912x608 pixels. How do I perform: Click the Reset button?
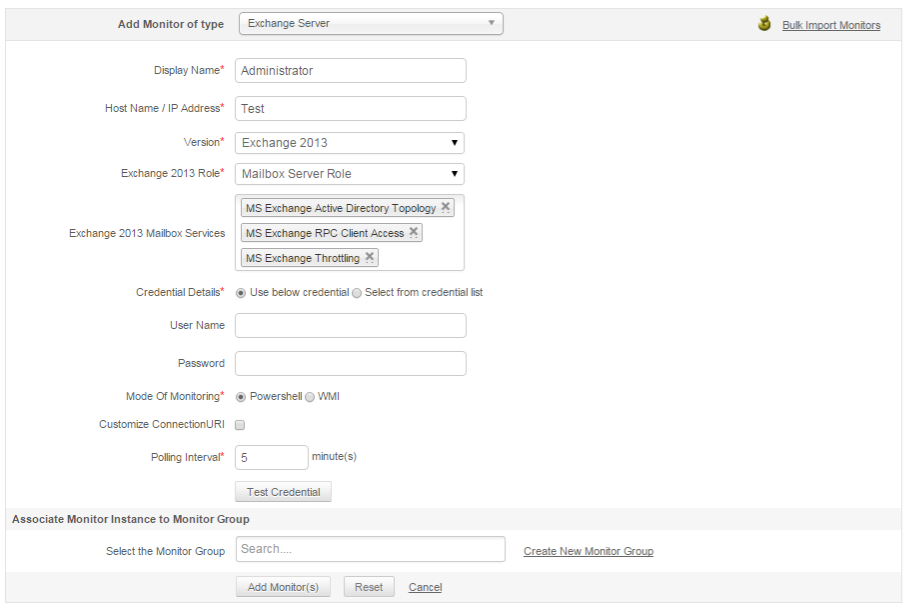pos(369,587)
